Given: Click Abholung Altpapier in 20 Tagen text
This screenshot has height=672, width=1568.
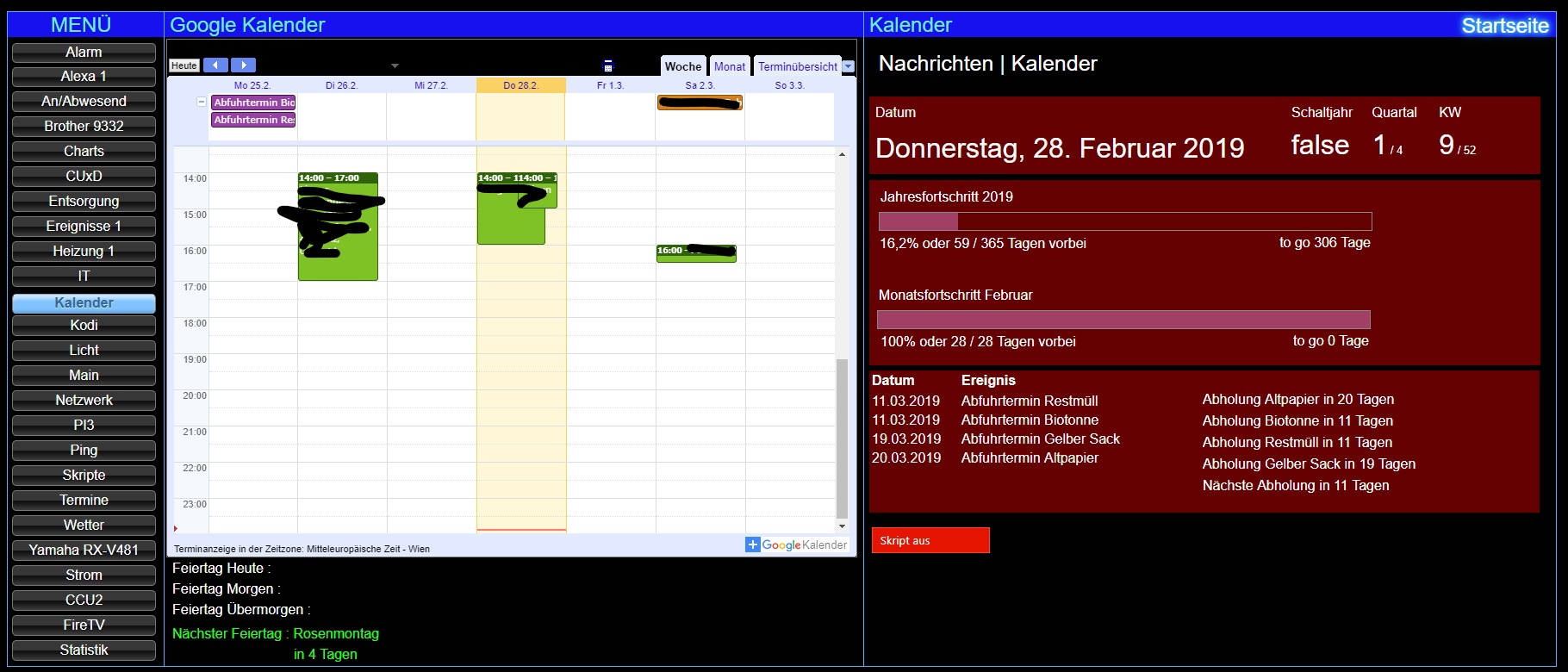Looking at the screenshot, I should (1298, 399).
